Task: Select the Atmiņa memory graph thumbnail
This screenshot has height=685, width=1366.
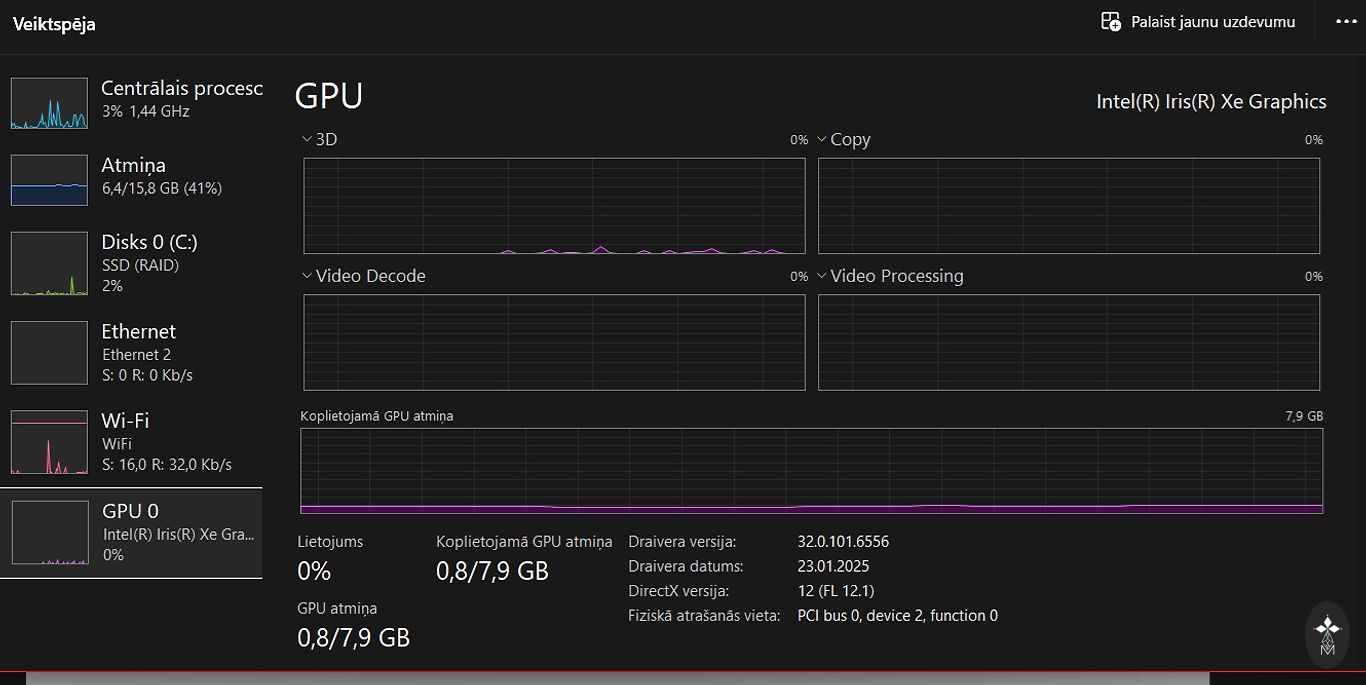Action: [49, 180]
